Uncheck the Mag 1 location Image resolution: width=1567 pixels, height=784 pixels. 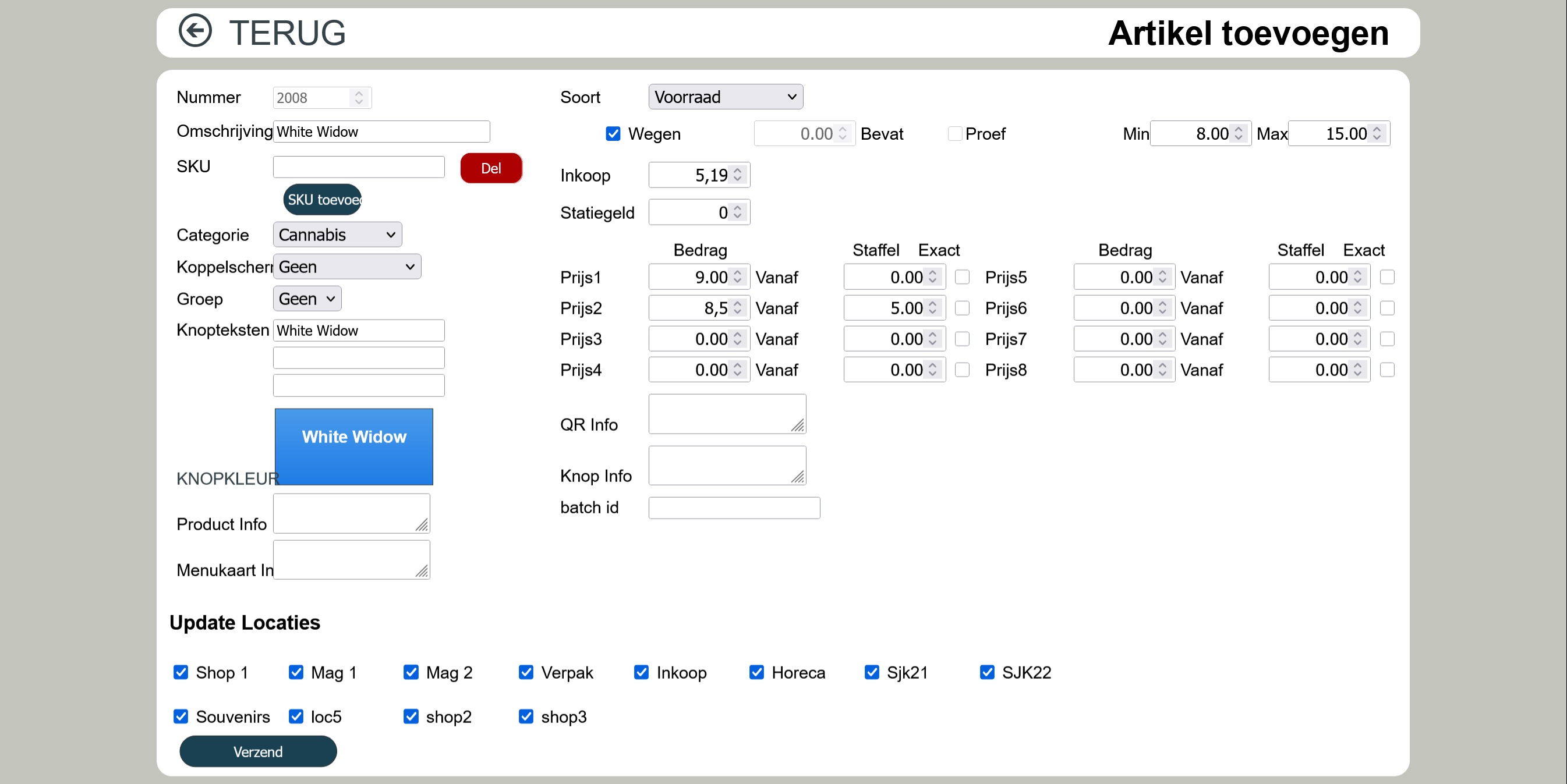(x=296, y=672)
